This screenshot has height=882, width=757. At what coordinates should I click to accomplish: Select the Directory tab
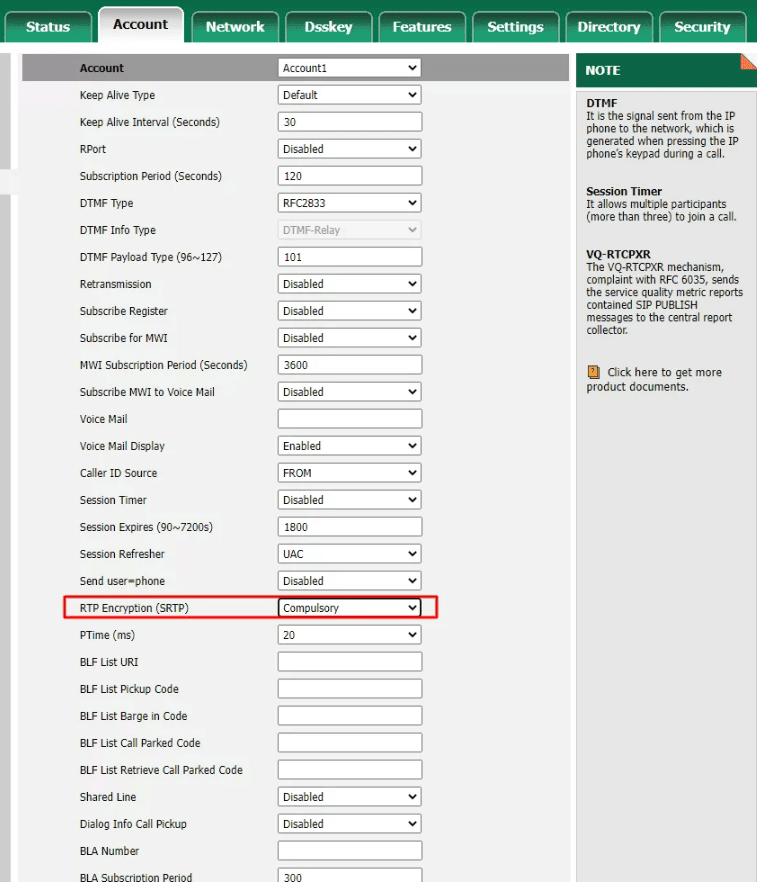pos(608,27)
